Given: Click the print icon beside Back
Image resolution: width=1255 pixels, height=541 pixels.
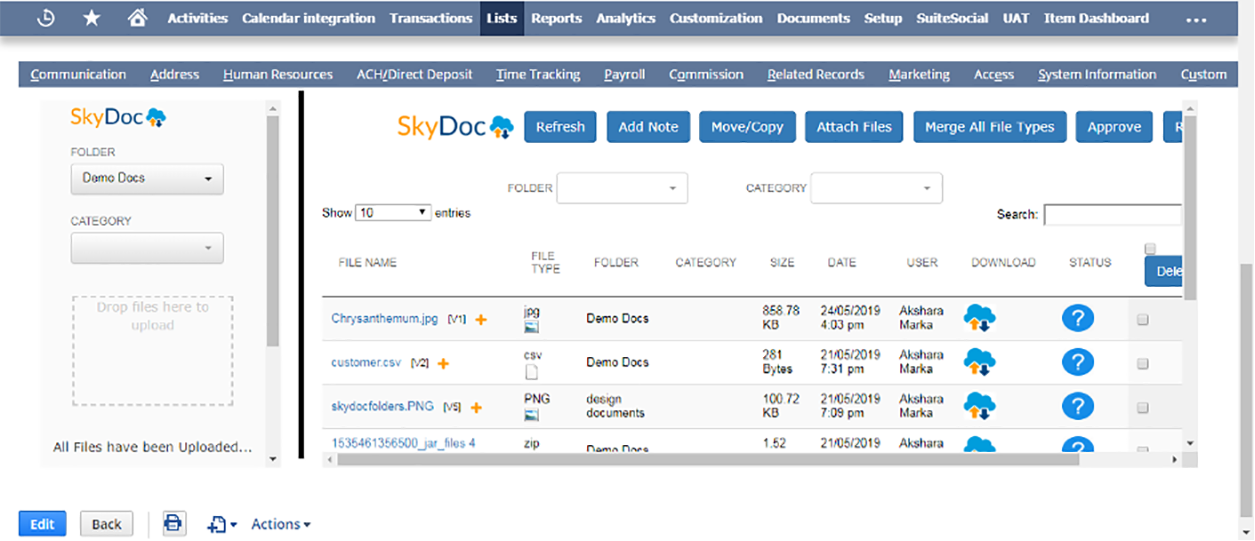Looking at the screenshot, I should [174, 523].
